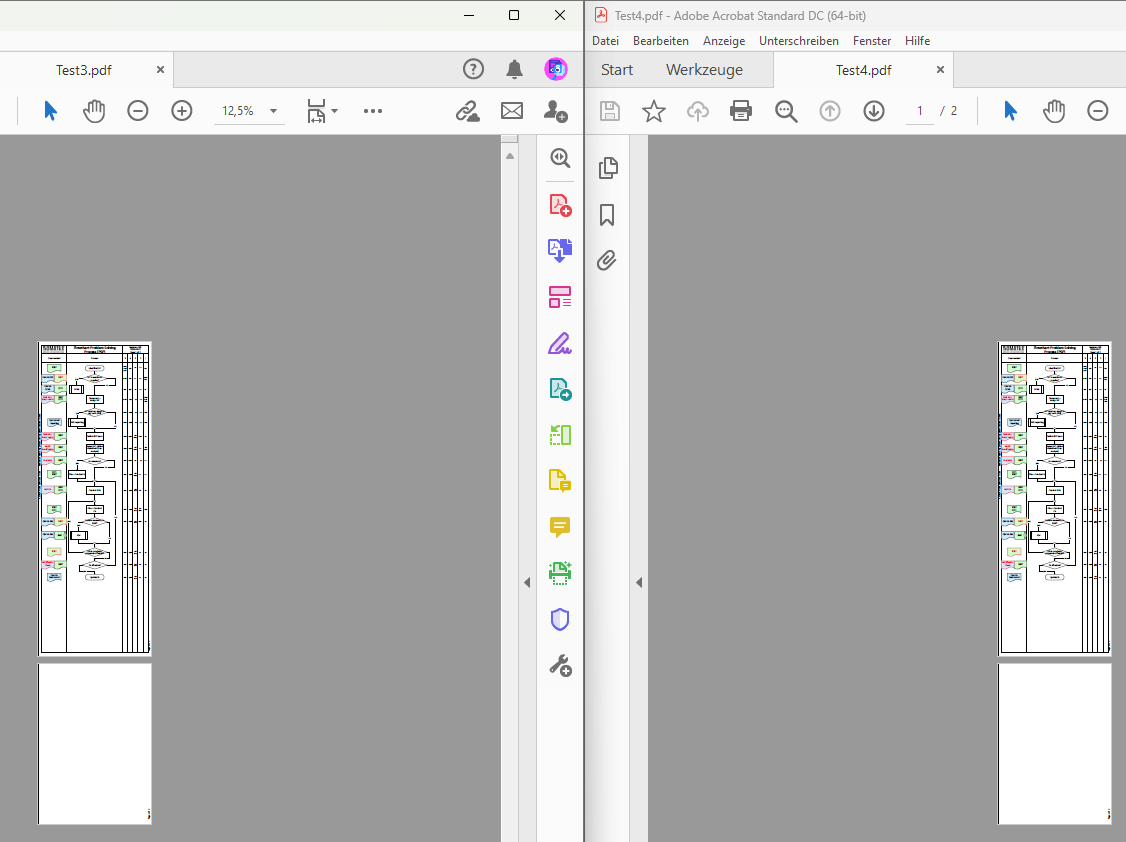This screenshot has height=842, width=1126.
Task: View notifications bell
Action: (515, 70)
